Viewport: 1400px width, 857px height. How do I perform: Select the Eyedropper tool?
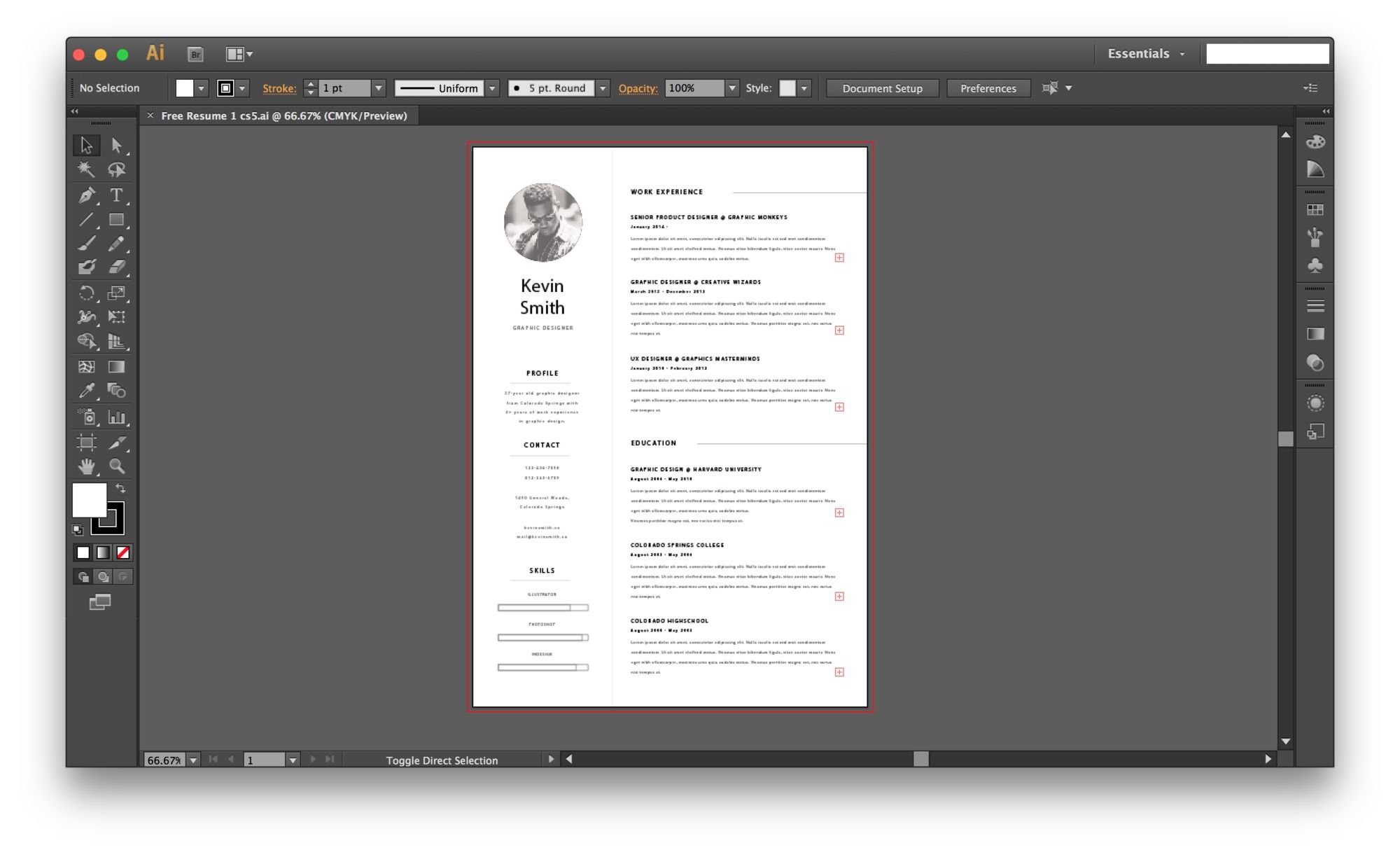click(x=86, y=391)
